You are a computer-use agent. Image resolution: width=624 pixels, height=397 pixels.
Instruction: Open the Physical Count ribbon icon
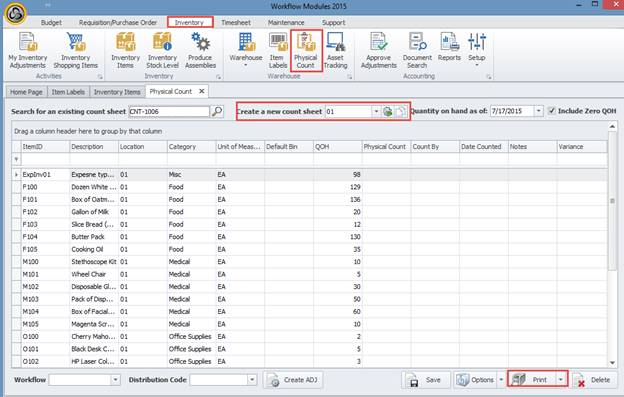click(x=305, y=51)
